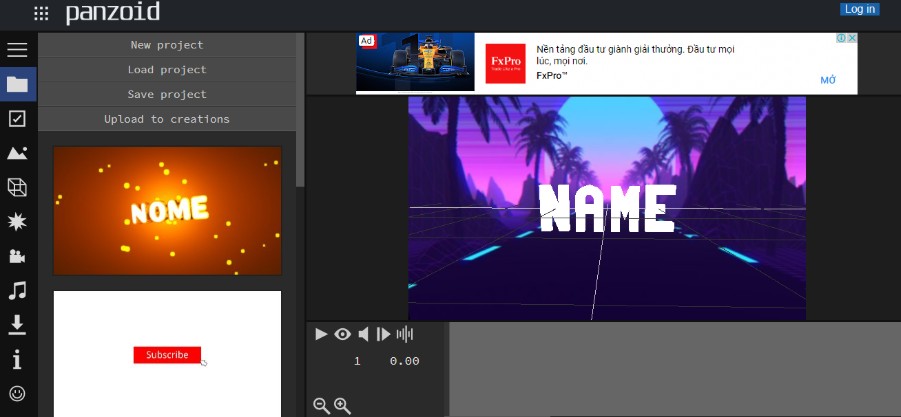Image resolution: width=901 pixels, height=417 pixels.
Task: Click the time value 0.00 field
Action: tap(405, 361)
